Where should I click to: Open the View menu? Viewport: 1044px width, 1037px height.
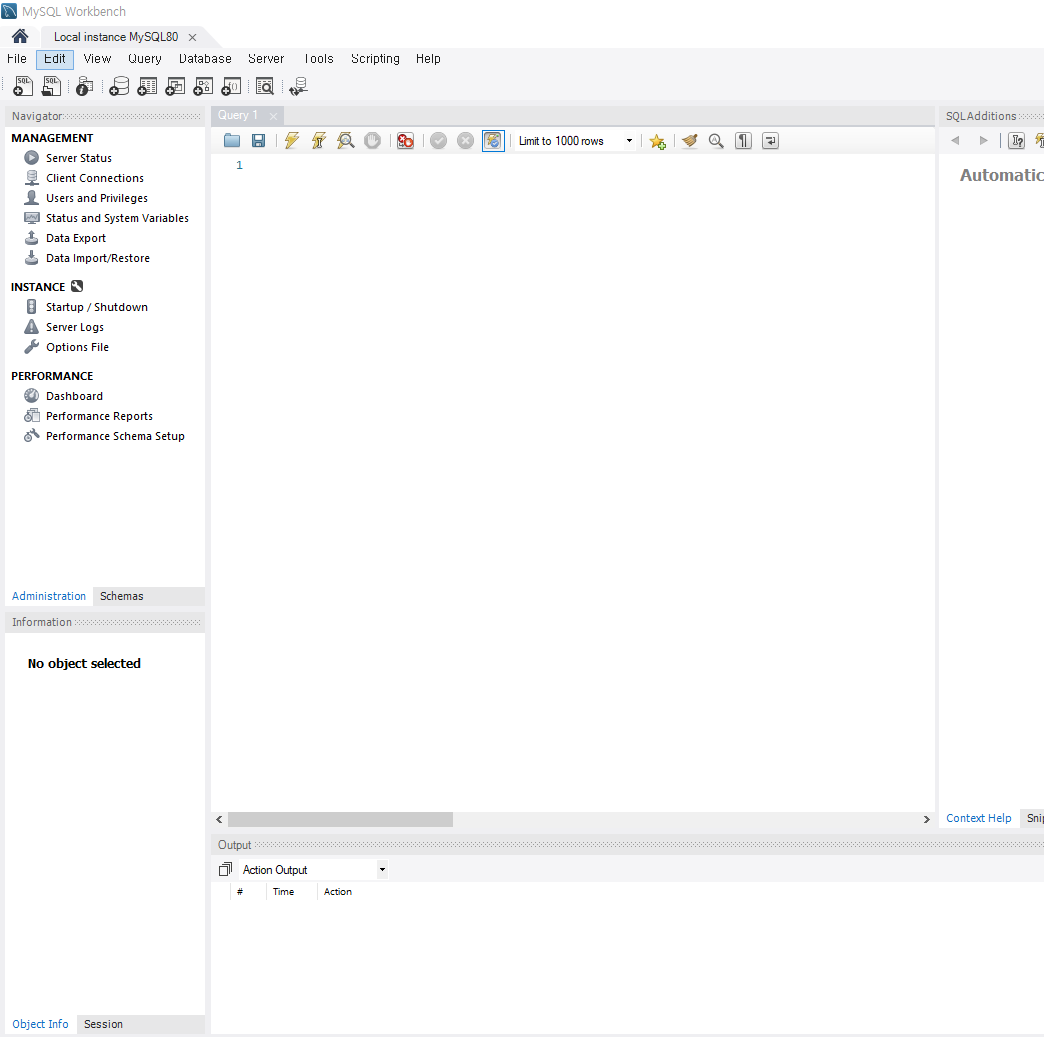point(97,59)
